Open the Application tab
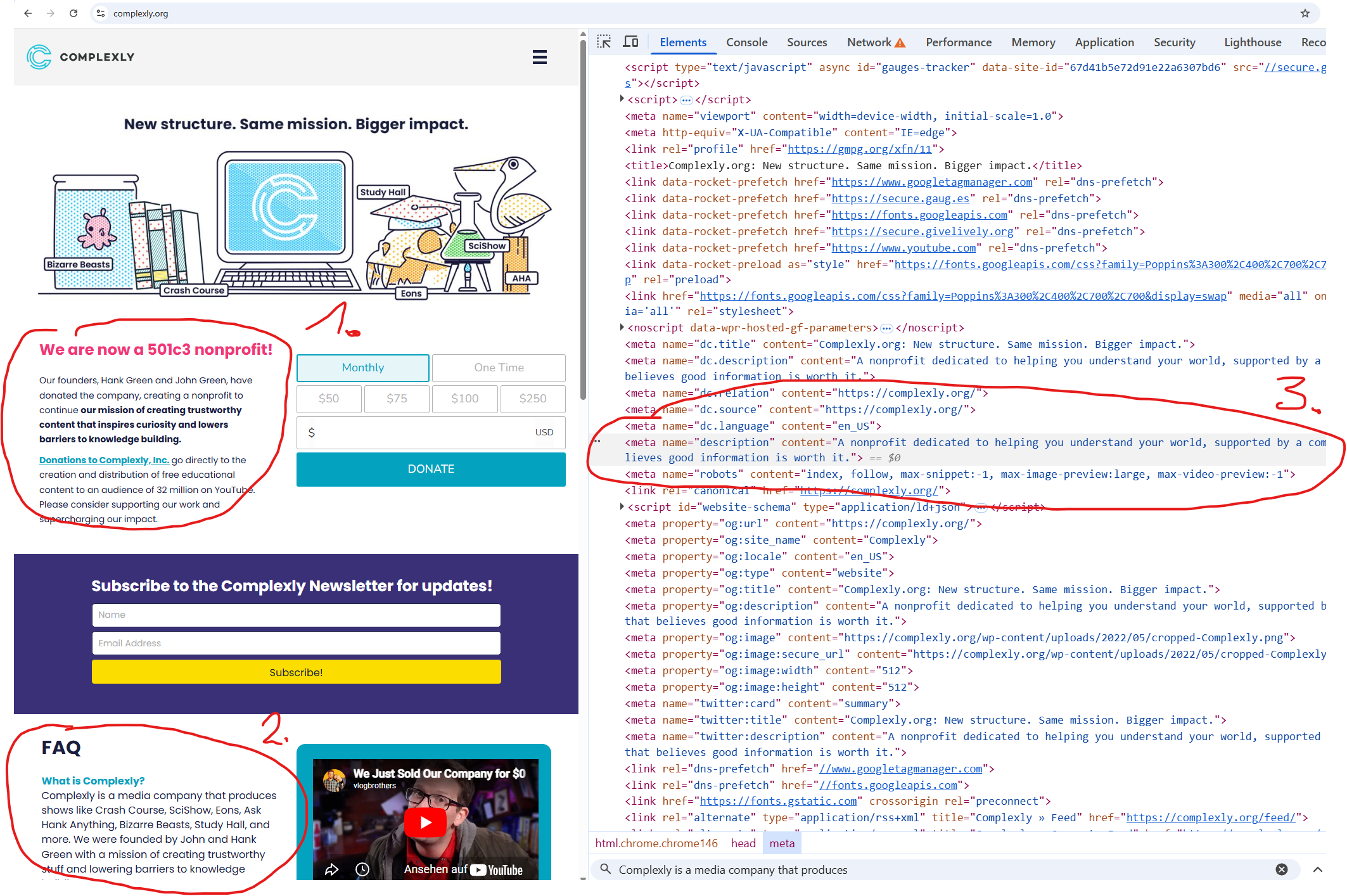 1104,42
